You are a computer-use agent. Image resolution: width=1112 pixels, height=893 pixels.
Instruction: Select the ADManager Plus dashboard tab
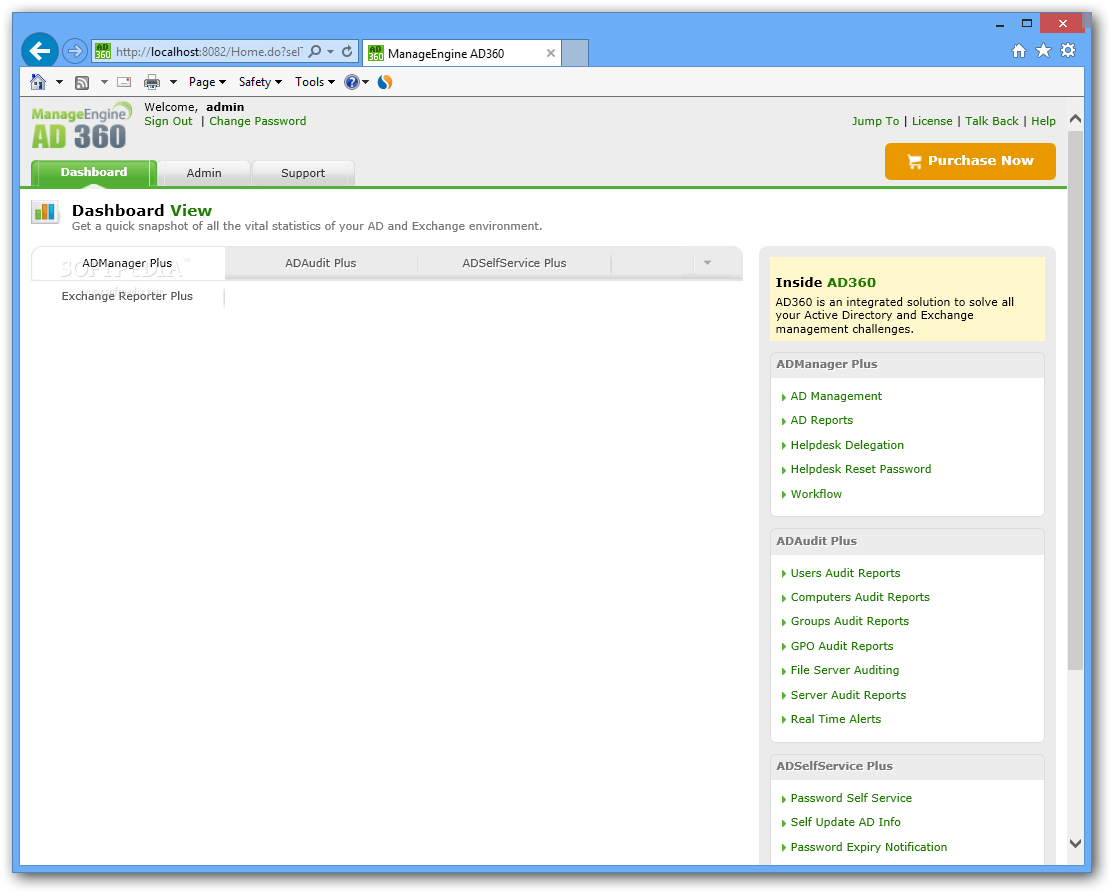click(x=128, y=263)
